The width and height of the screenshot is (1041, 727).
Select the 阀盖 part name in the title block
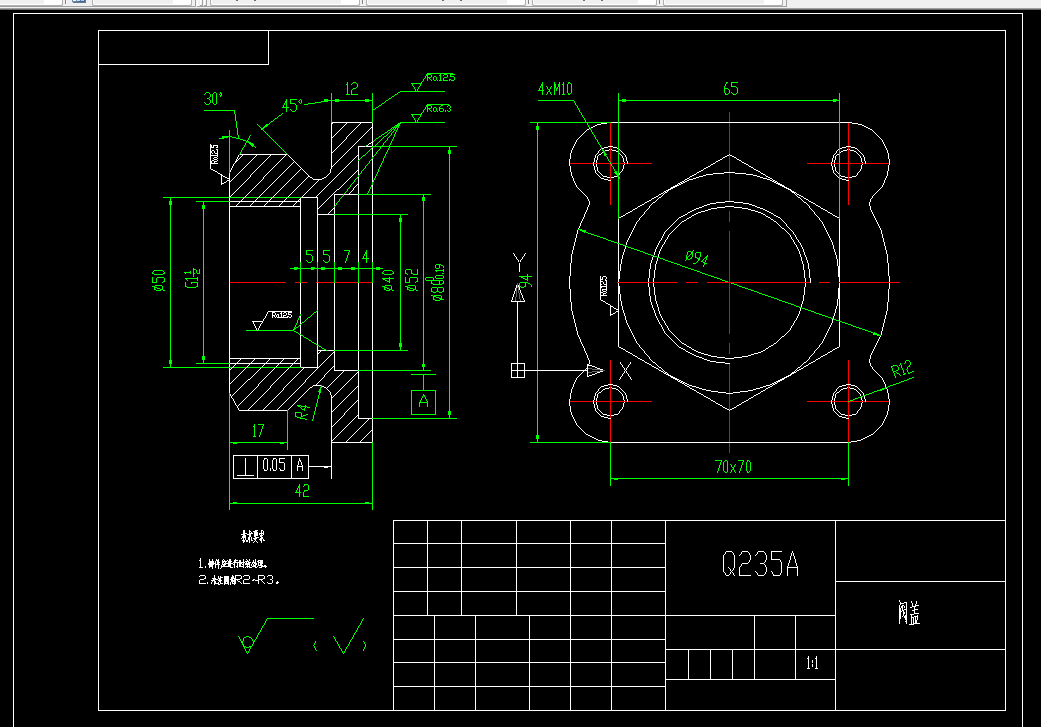[x=909, y=613]
